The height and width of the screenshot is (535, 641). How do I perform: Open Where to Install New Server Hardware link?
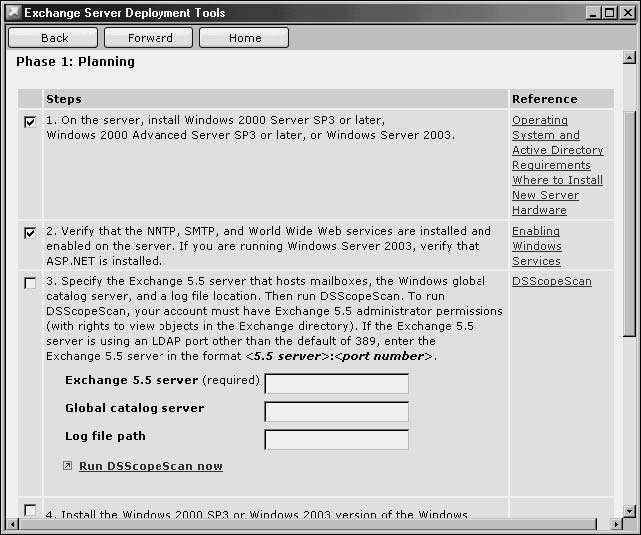coord(557,195)
